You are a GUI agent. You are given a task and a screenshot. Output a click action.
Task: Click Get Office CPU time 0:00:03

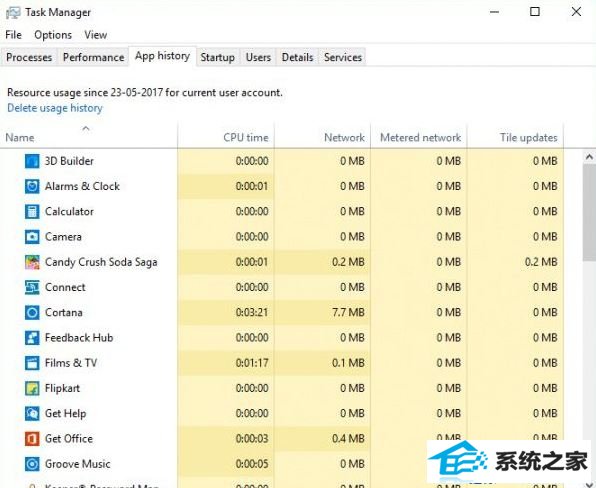click(x=252, y=439)
